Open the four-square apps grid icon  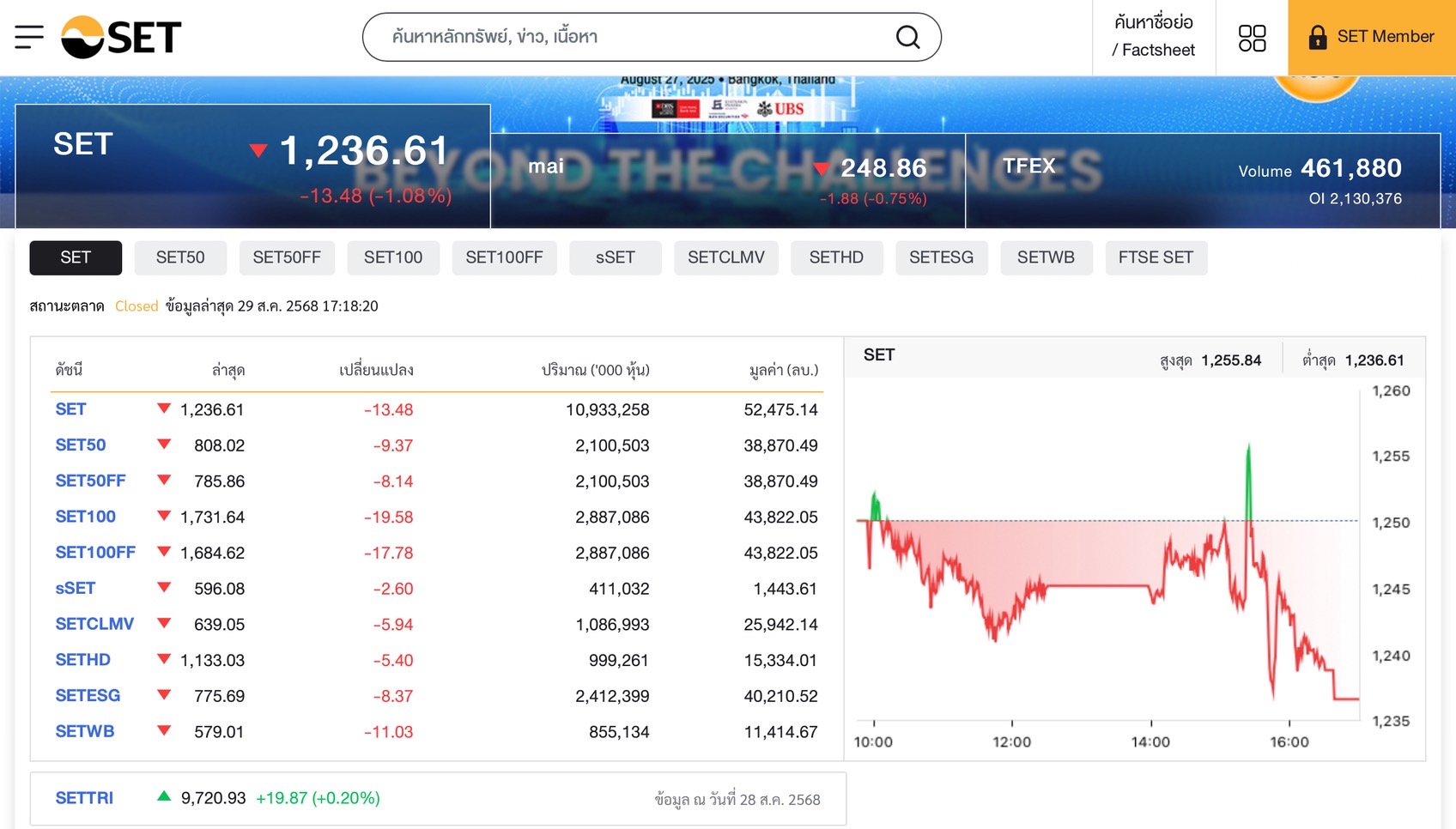1252,38
